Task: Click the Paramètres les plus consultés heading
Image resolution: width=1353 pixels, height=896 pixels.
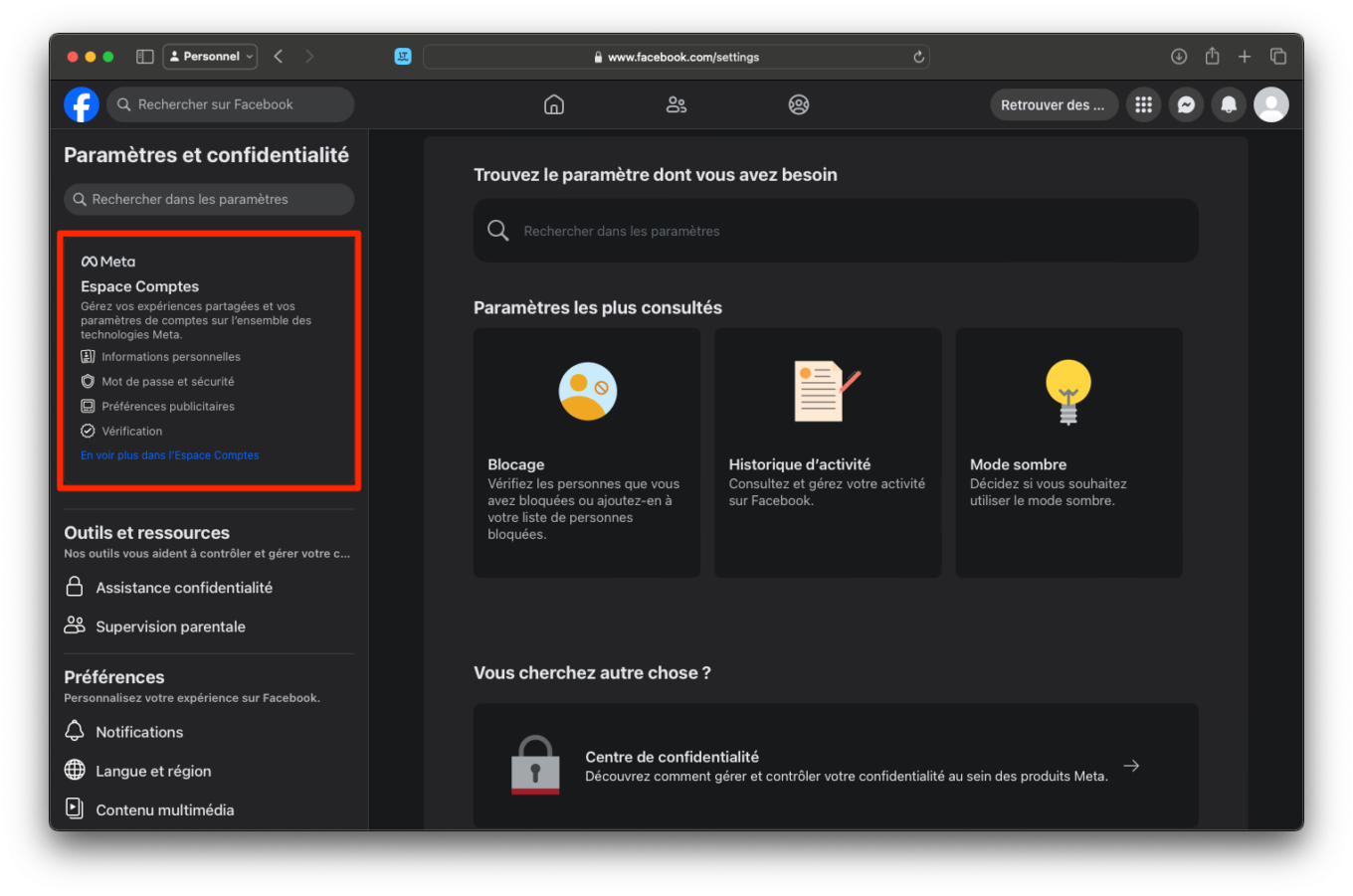Action: point(598,308)
